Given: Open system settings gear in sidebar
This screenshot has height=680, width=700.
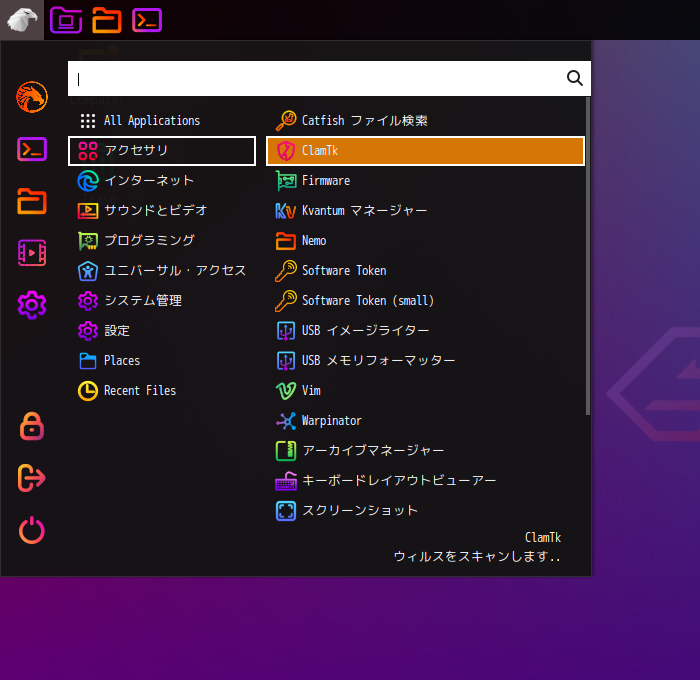Looking at the screenshot, I should pos(32,305).
